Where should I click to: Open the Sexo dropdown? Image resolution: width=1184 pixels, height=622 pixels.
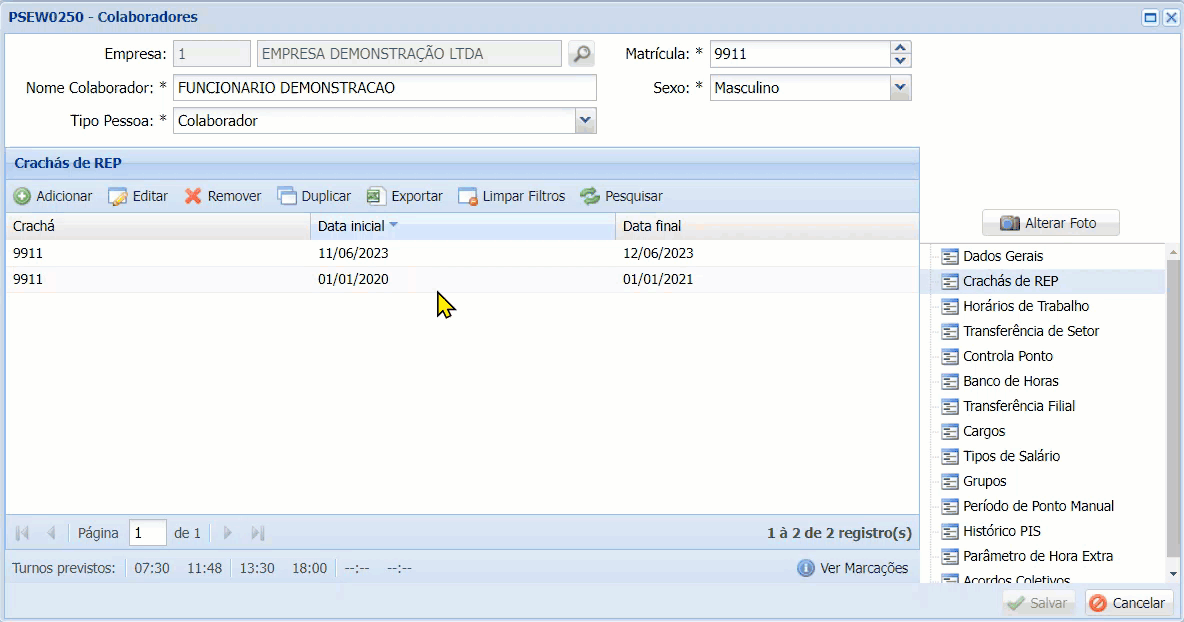tap(899, 88)
